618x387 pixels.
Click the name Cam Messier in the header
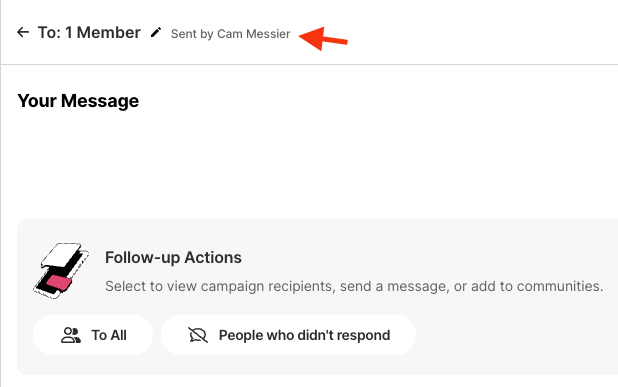point(254,34)
